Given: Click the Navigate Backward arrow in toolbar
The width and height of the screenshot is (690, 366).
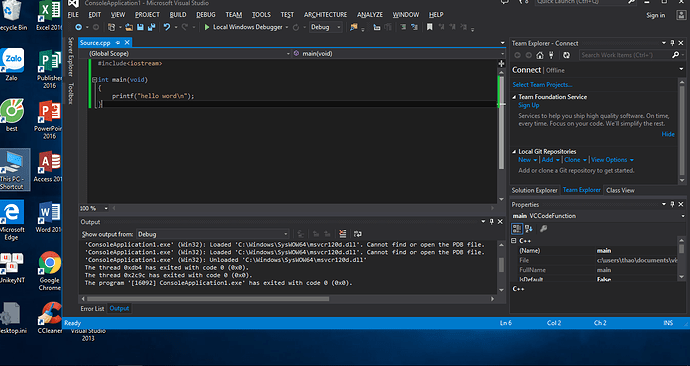Looking at the screenshot, I should pyautogui.click(x=79, y=27).
